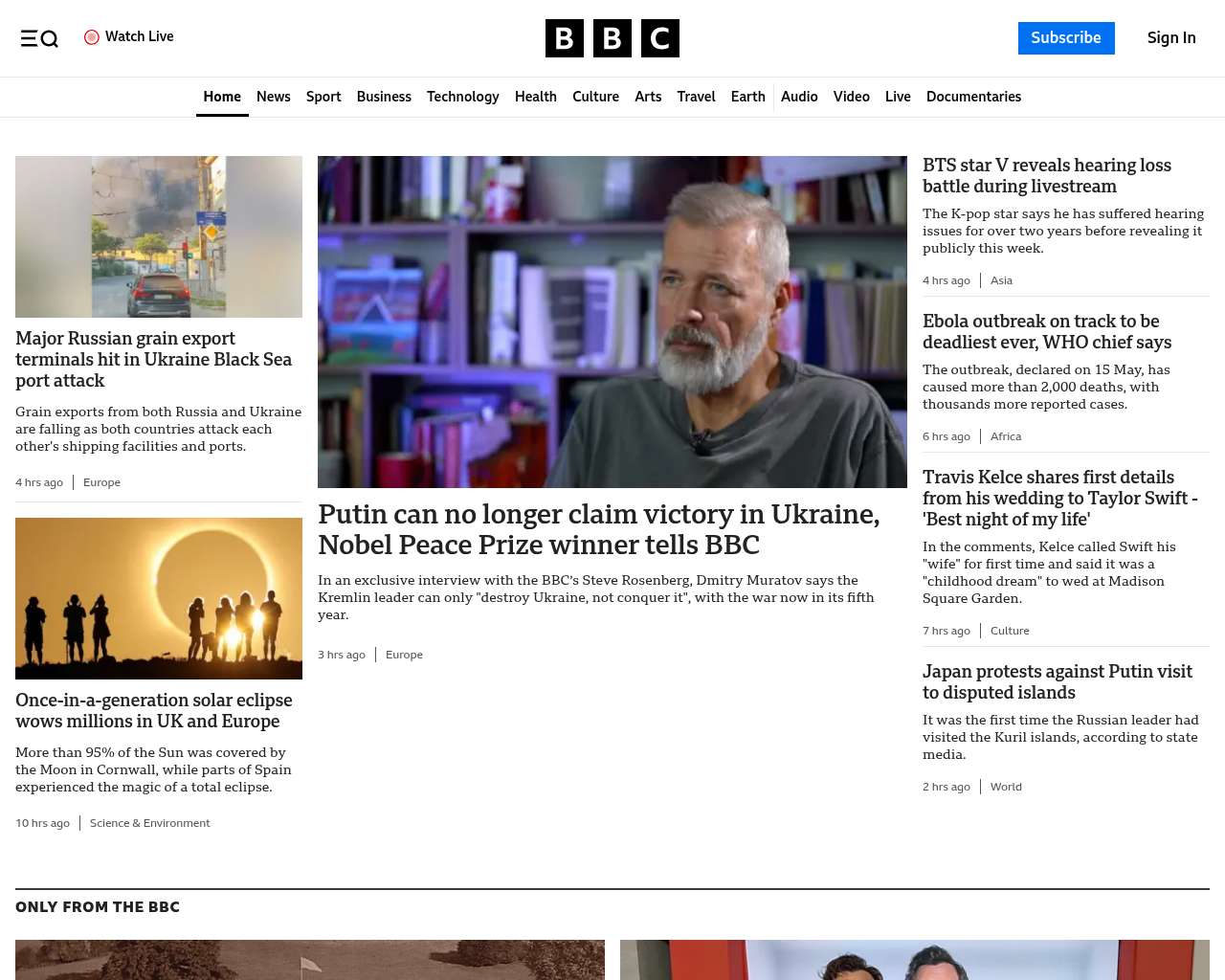Click the summary "More than 95% of the Sun"

pos(153,769)
